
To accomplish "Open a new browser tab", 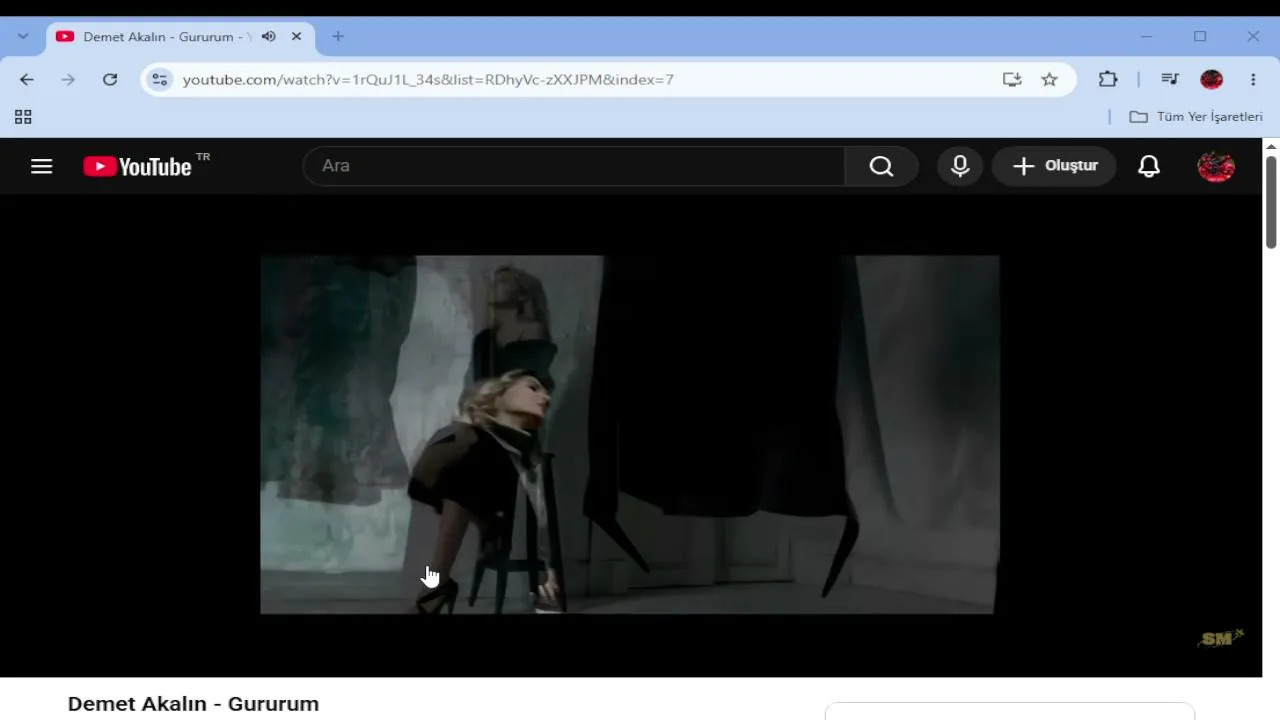I will pos(338,37).
